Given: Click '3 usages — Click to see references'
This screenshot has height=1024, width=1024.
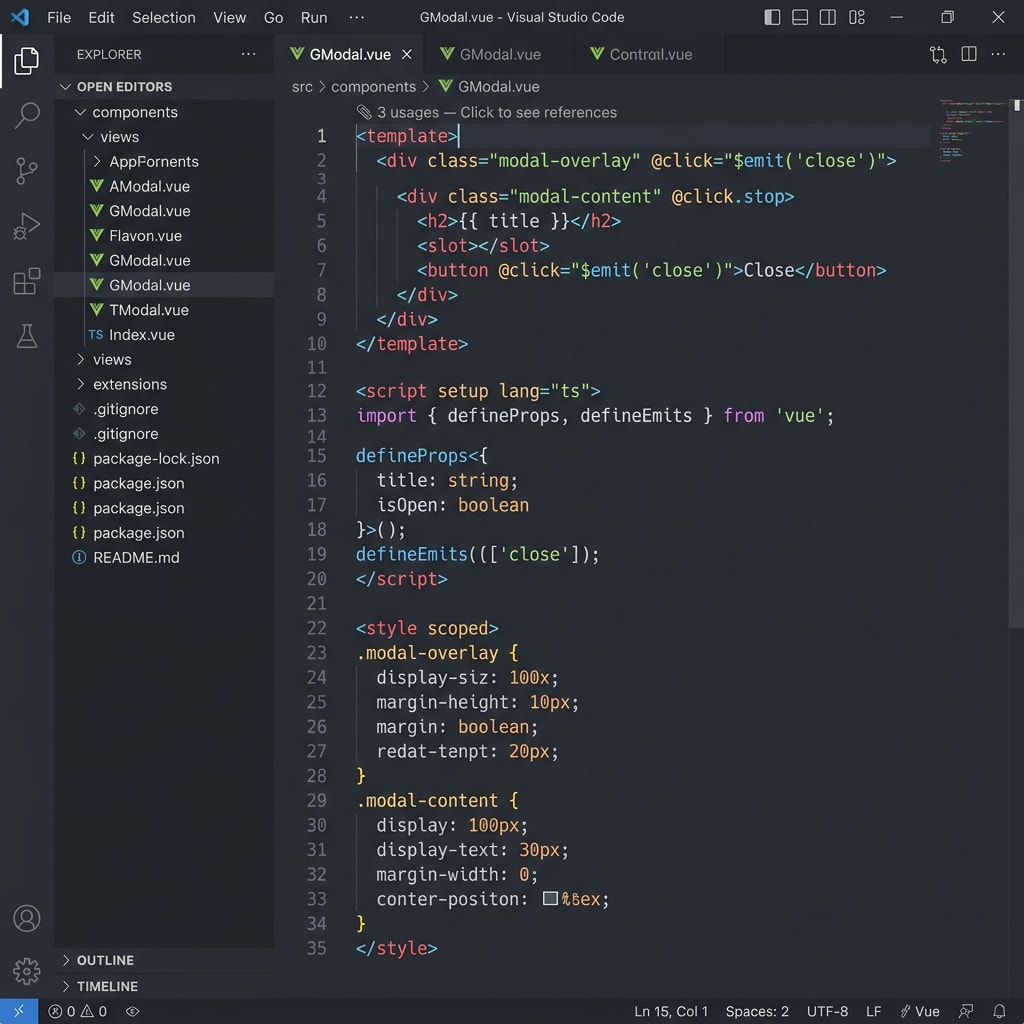Looking at the screenshot, I should click(x=496, y=112).
